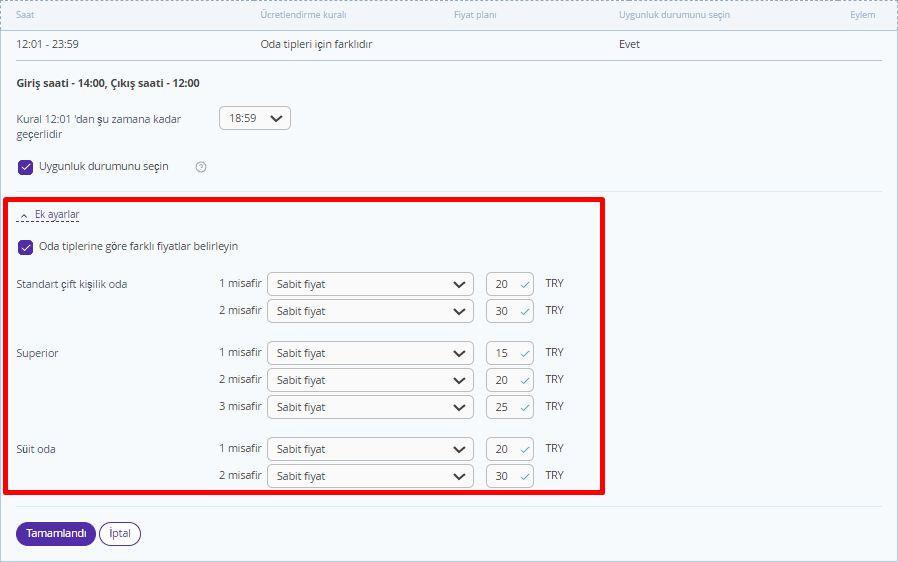Open Standart çift kişilik oda 2 misafir pricing dropdown
The height and width of the screenshot is (562, 898).
pos(370,311)
